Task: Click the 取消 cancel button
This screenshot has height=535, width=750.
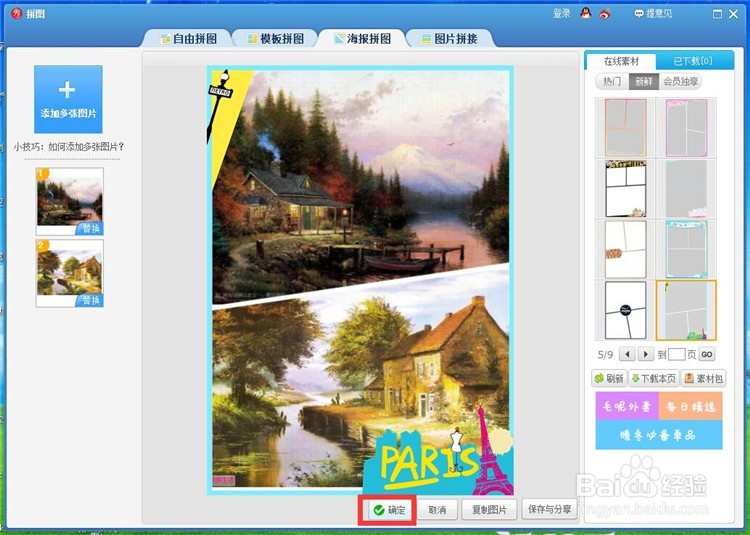Action: tap(437, 510)
